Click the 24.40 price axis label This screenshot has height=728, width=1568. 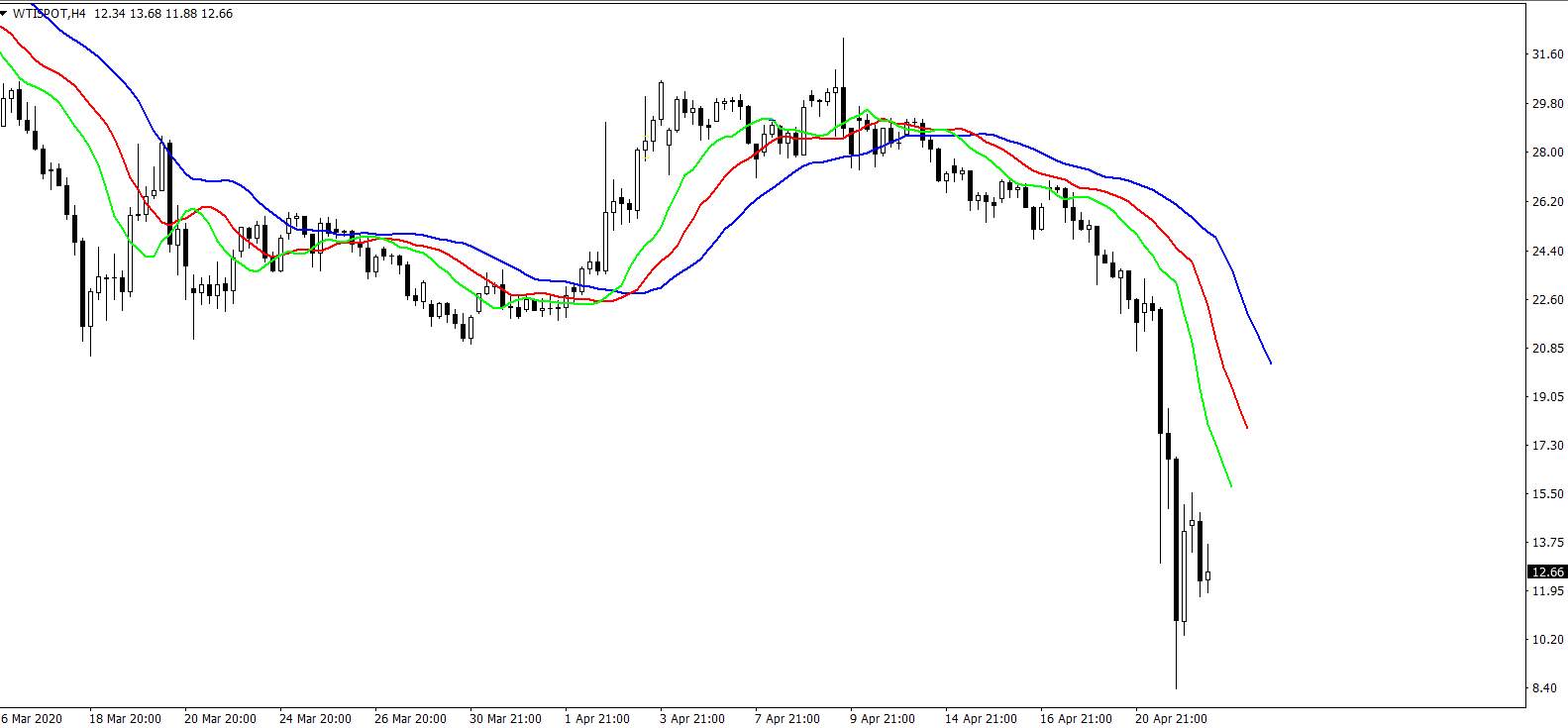1547,251
